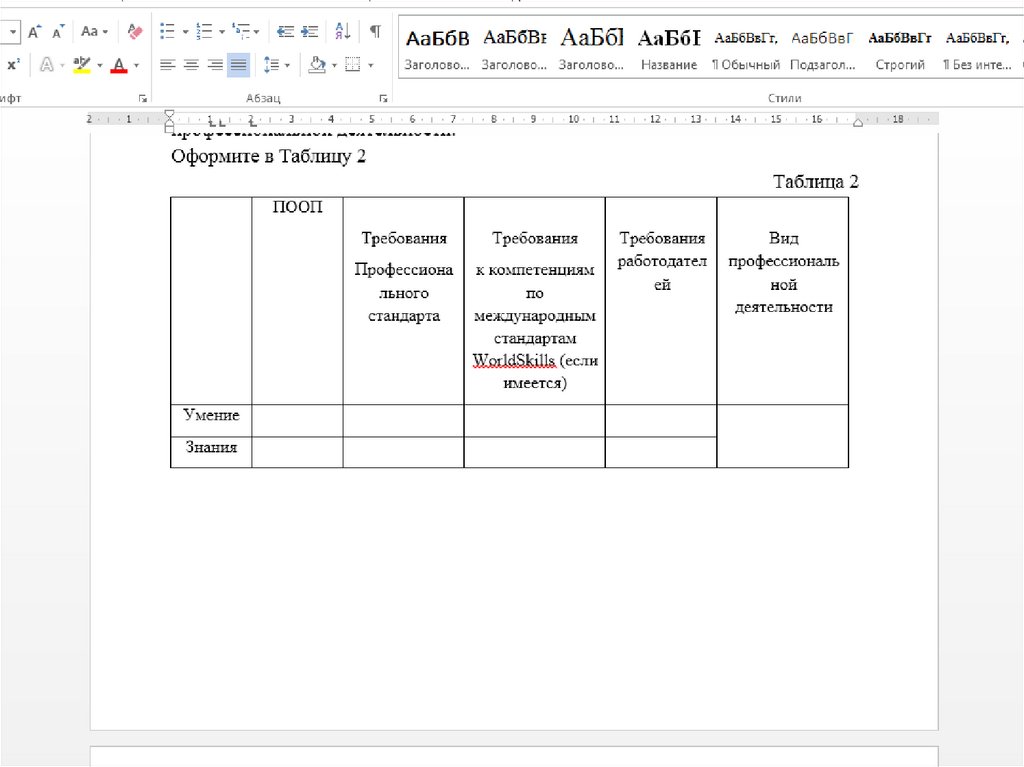Viewport: 1024px width, 767px height.
Task: Apply the Строгий style
Action: coord(900,50)
